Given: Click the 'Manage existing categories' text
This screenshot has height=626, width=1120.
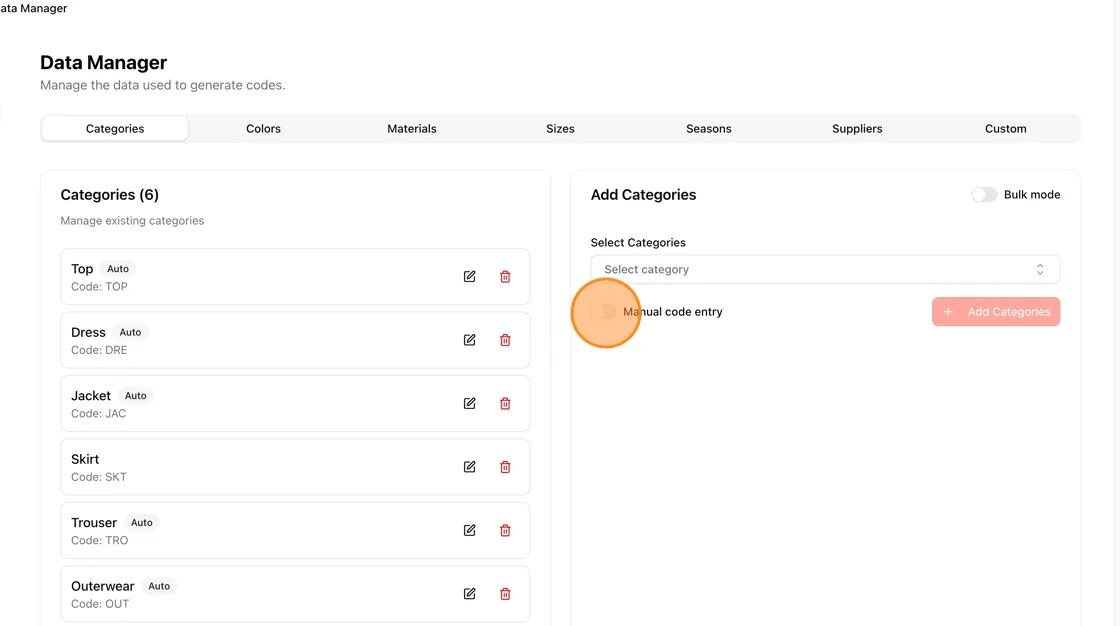Looking at the screenshot, I should [x=132, y=221].
